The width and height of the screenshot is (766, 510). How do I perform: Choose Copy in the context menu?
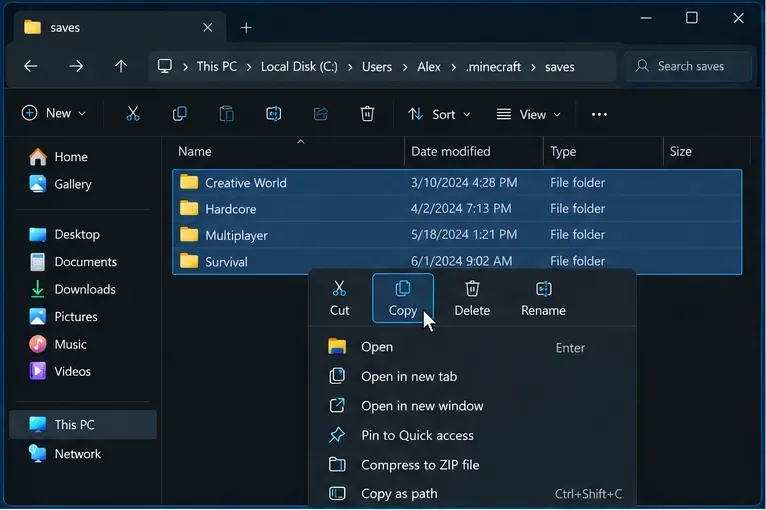pos(403,298)
